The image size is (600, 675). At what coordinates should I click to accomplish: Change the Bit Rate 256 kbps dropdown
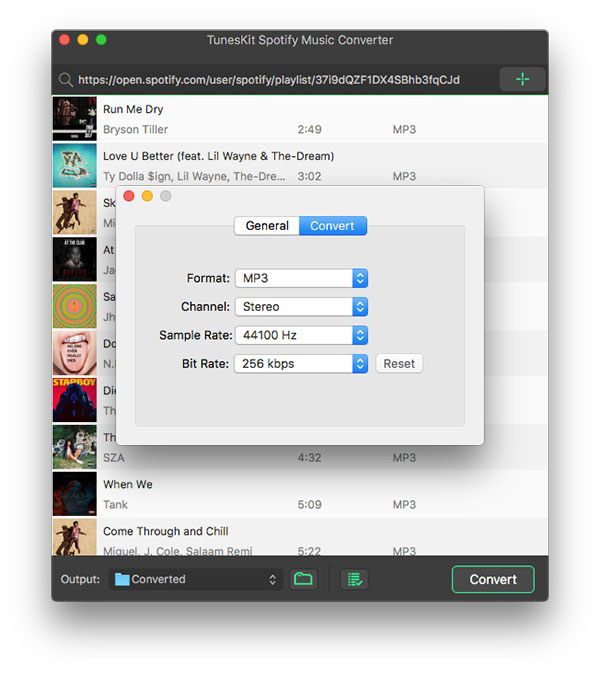point(301,364)
